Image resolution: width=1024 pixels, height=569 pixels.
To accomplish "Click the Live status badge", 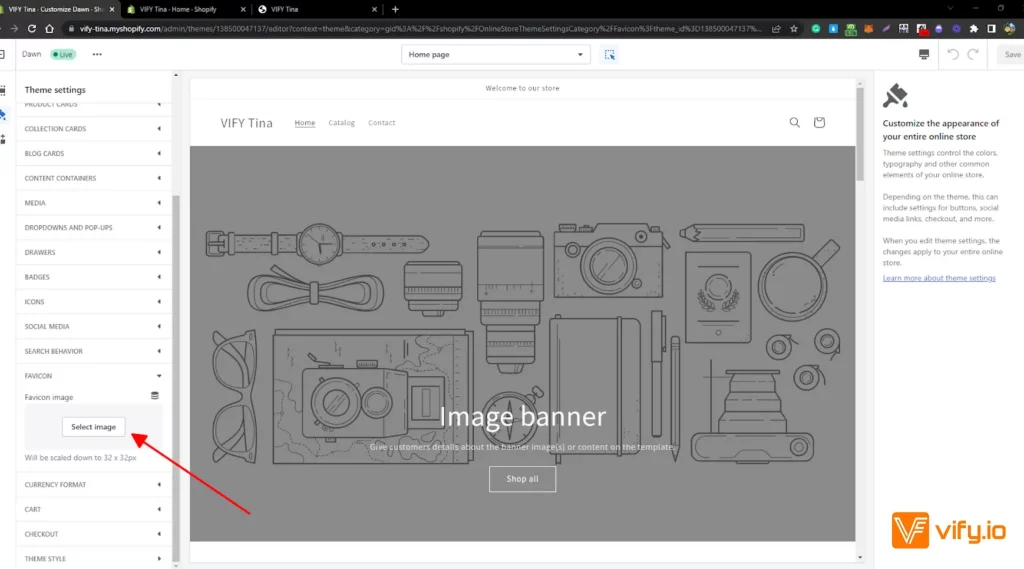I will [63, 55].
